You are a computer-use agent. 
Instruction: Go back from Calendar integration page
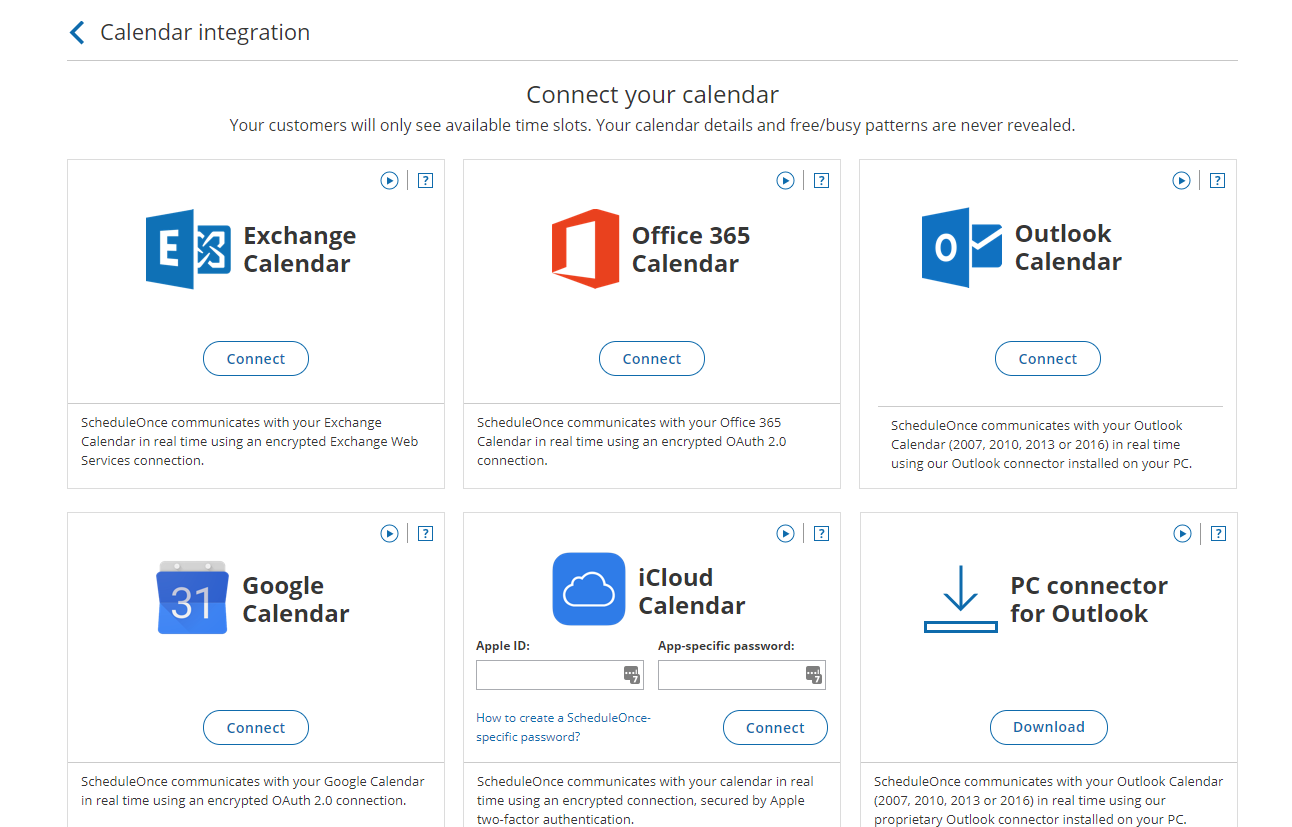click(77, 33)
